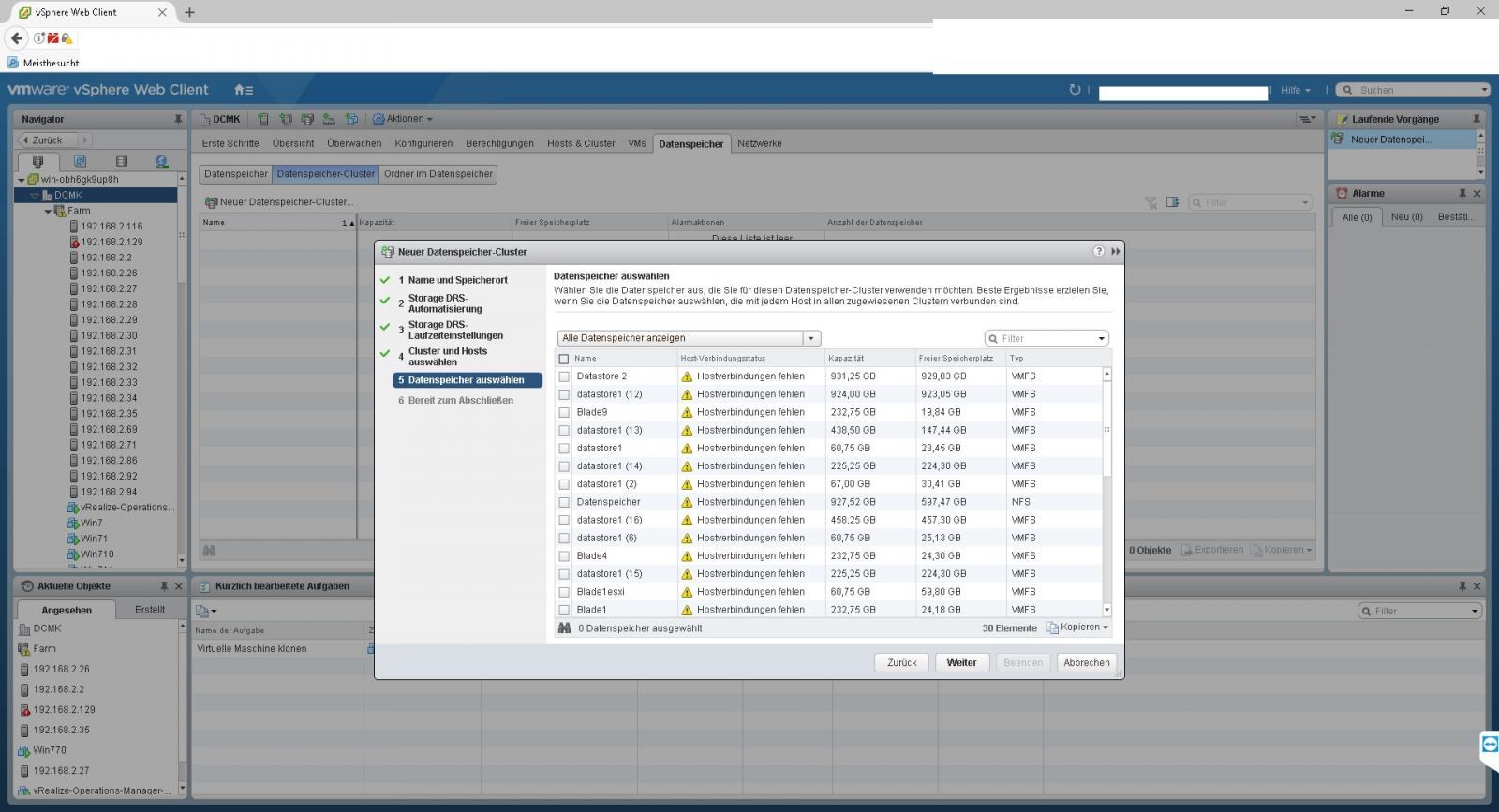Click the column selector icon next to the filter

click(x=1172, y=202)
